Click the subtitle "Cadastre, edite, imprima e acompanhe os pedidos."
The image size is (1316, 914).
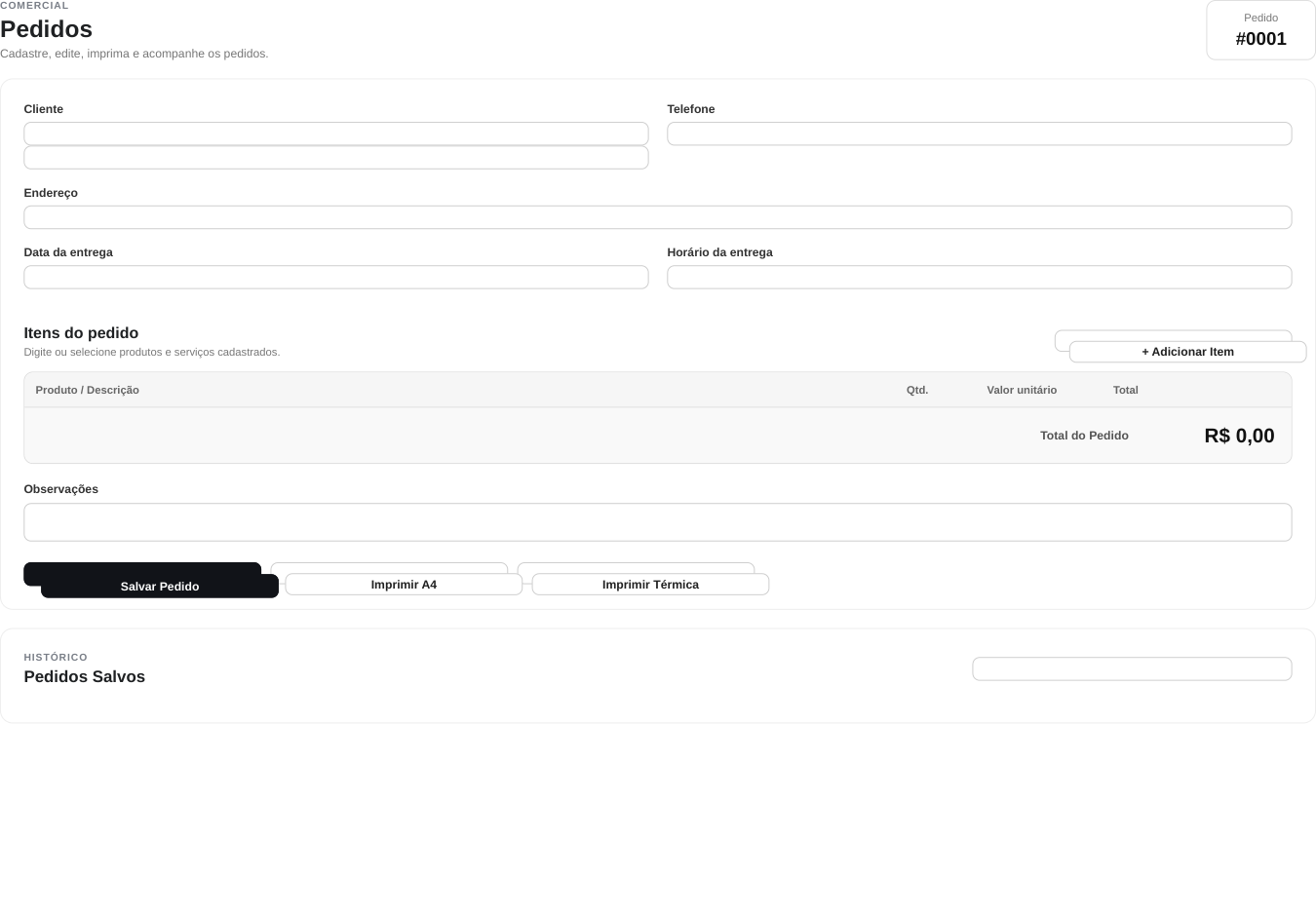pos(135,54)
